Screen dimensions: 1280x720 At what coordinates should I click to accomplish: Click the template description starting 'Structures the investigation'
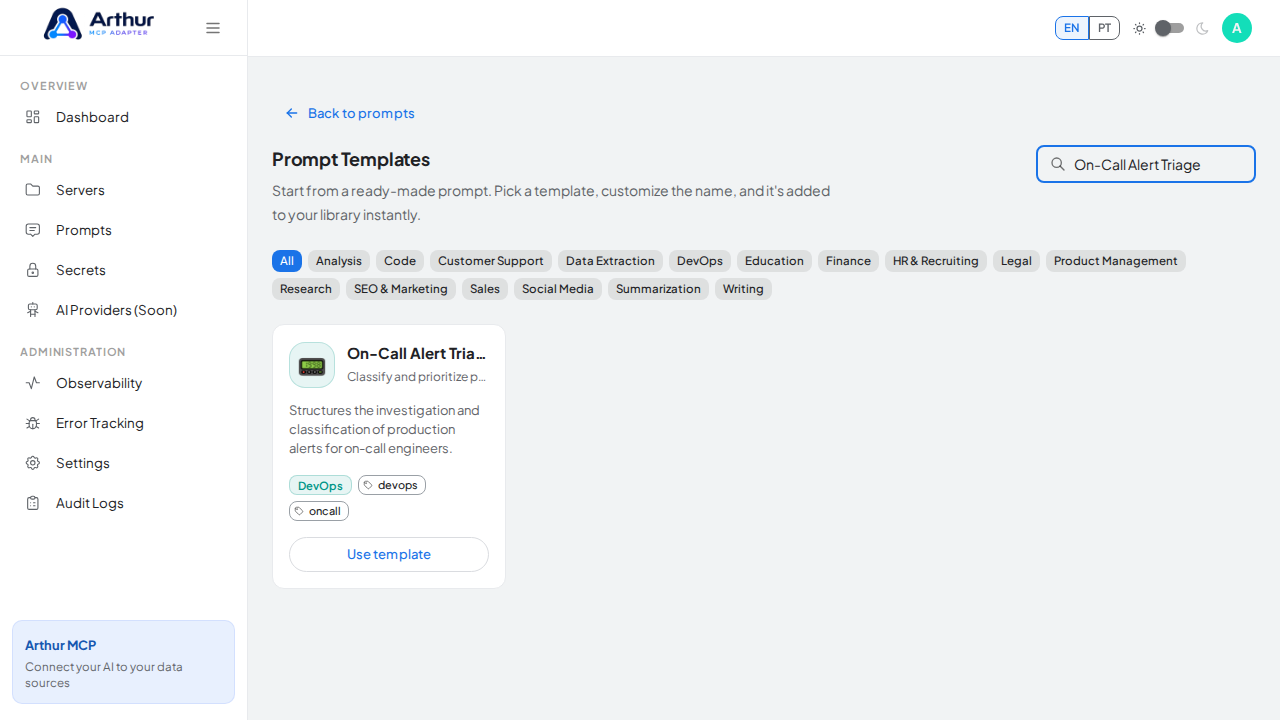[x=385, y=429]
